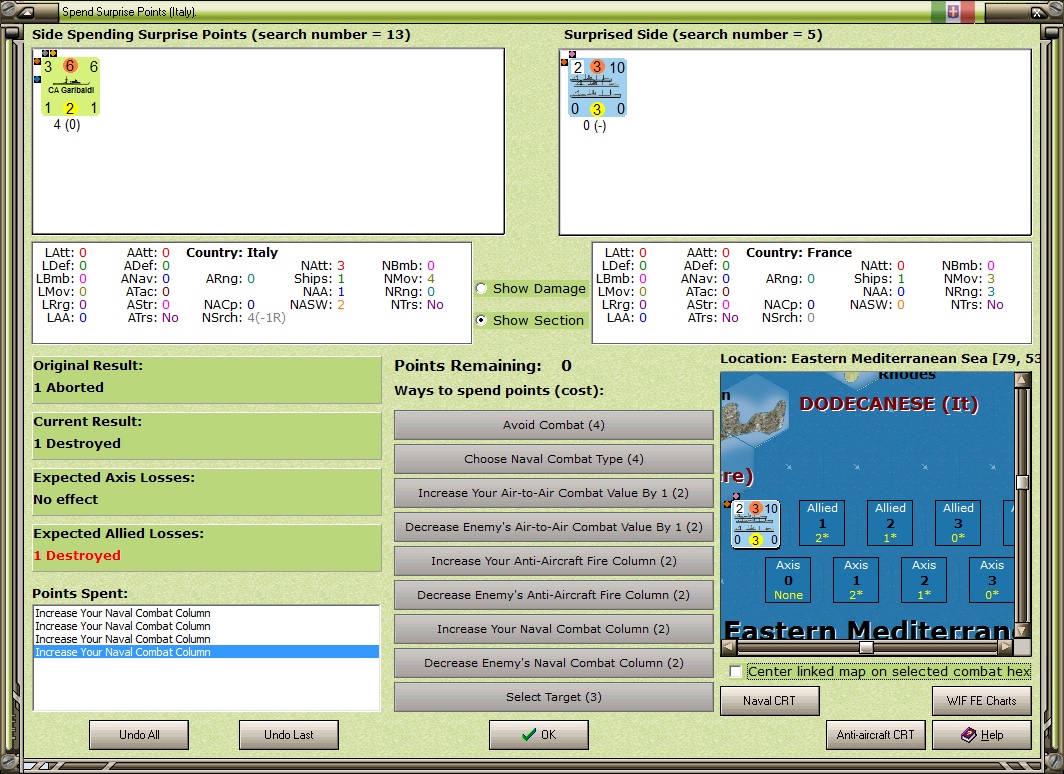This screenshot has height=774, width=1064.
Task: Click the Axis 0 sea box section
Action: tap(788, 579)
